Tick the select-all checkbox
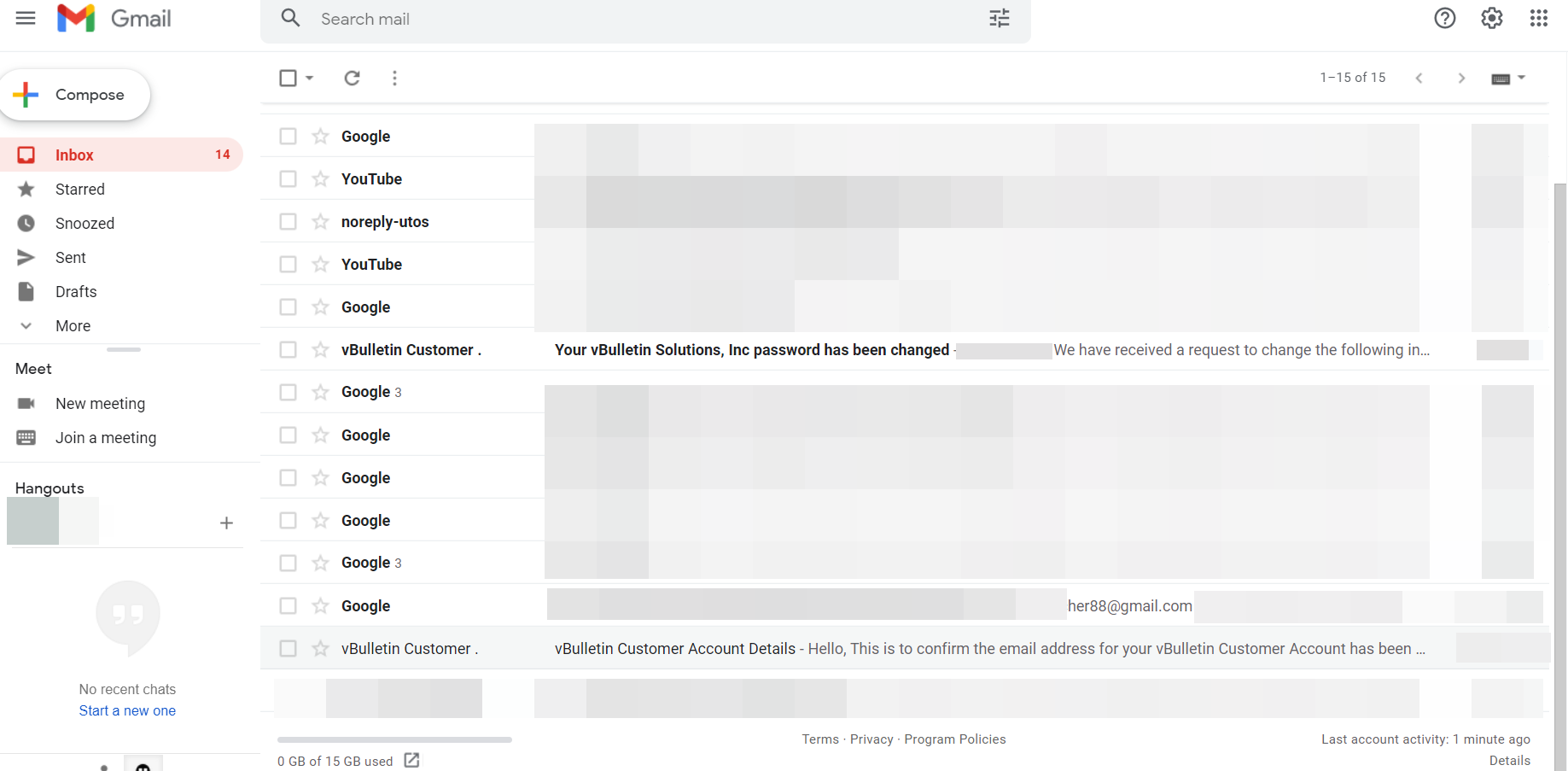Viewport: 1568px width, 771px height. pos(288,78)
